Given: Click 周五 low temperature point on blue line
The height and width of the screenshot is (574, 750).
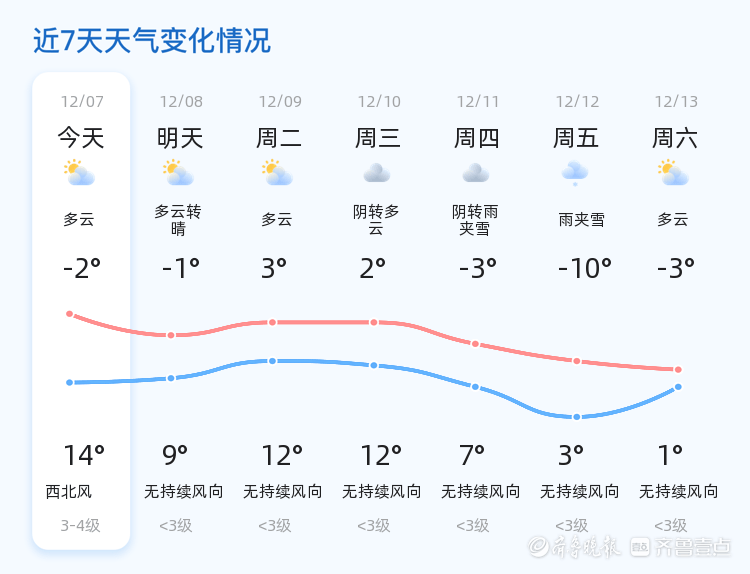Looking at the screenshot, I should pyautogui.click(x=577, y=416).
